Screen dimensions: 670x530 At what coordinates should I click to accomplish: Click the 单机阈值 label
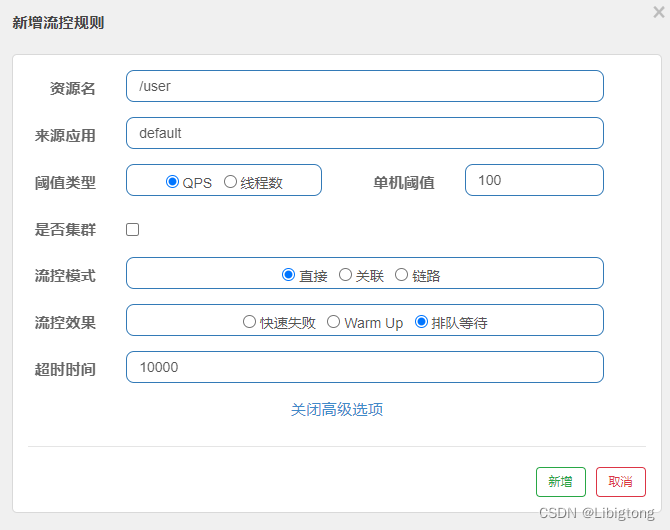[x=403, y=183]
